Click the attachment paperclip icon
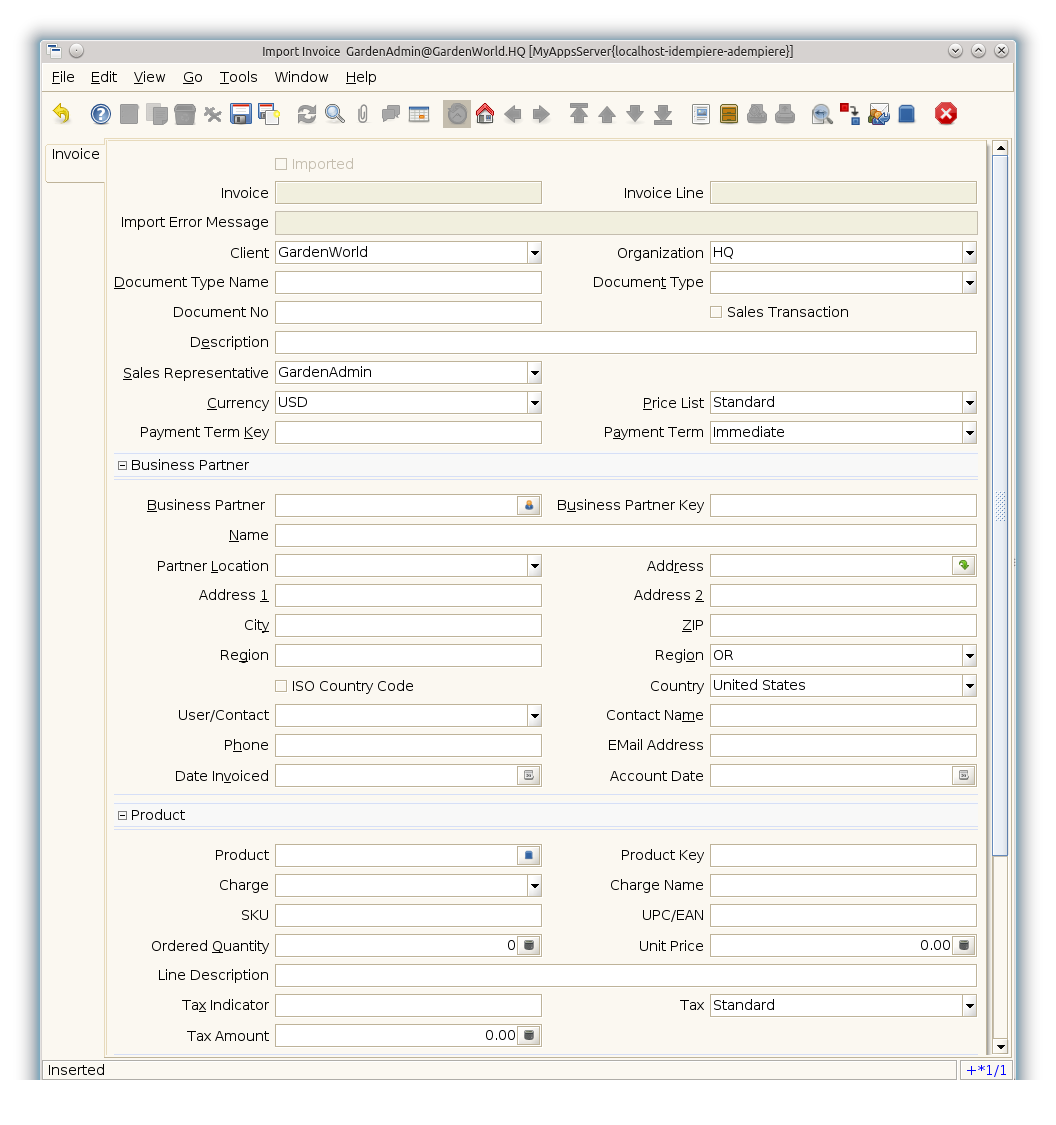The height and width of the screenshot is (1125, 1056). 363,114
